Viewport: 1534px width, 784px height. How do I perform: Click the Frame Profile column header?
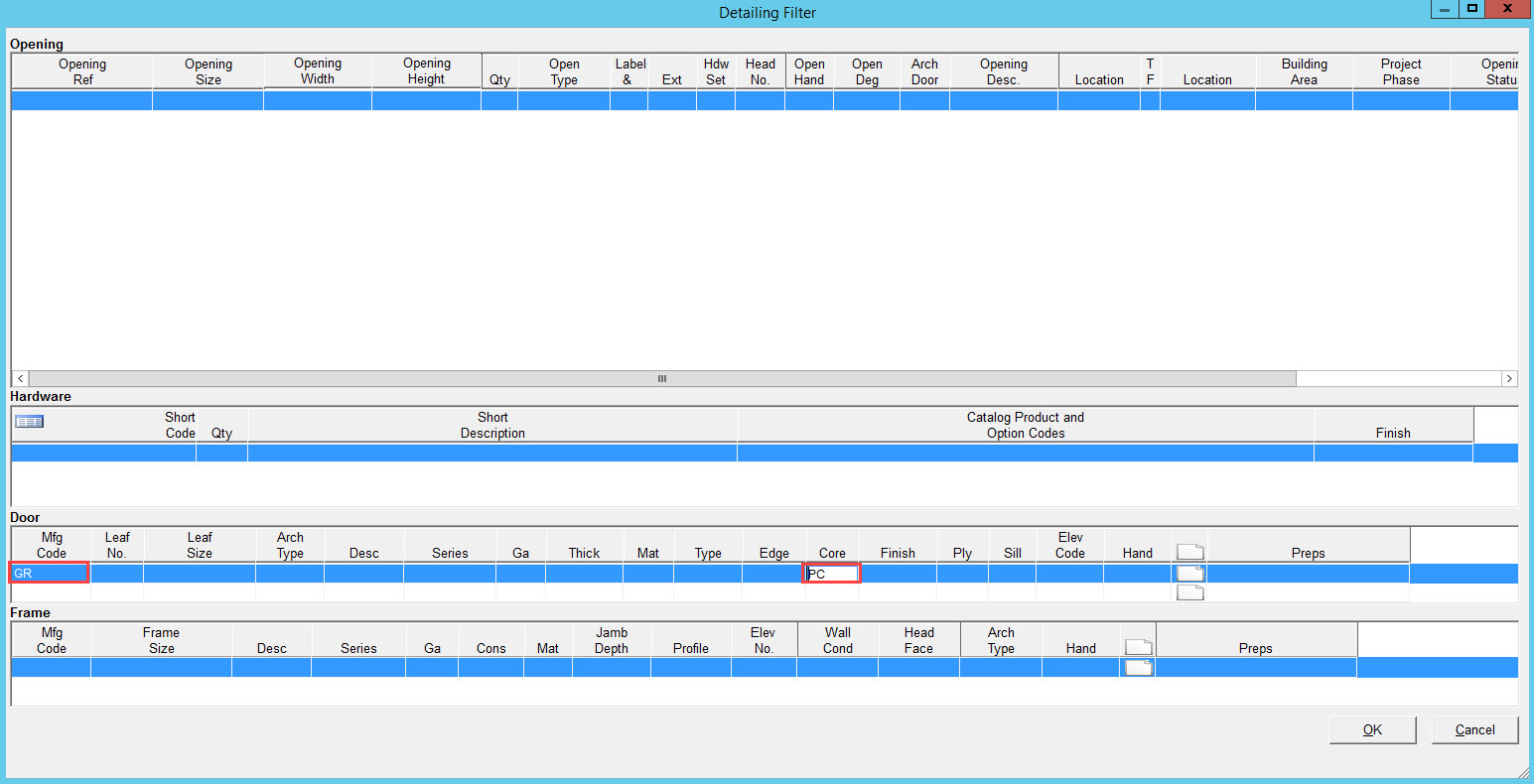[691, 640]
